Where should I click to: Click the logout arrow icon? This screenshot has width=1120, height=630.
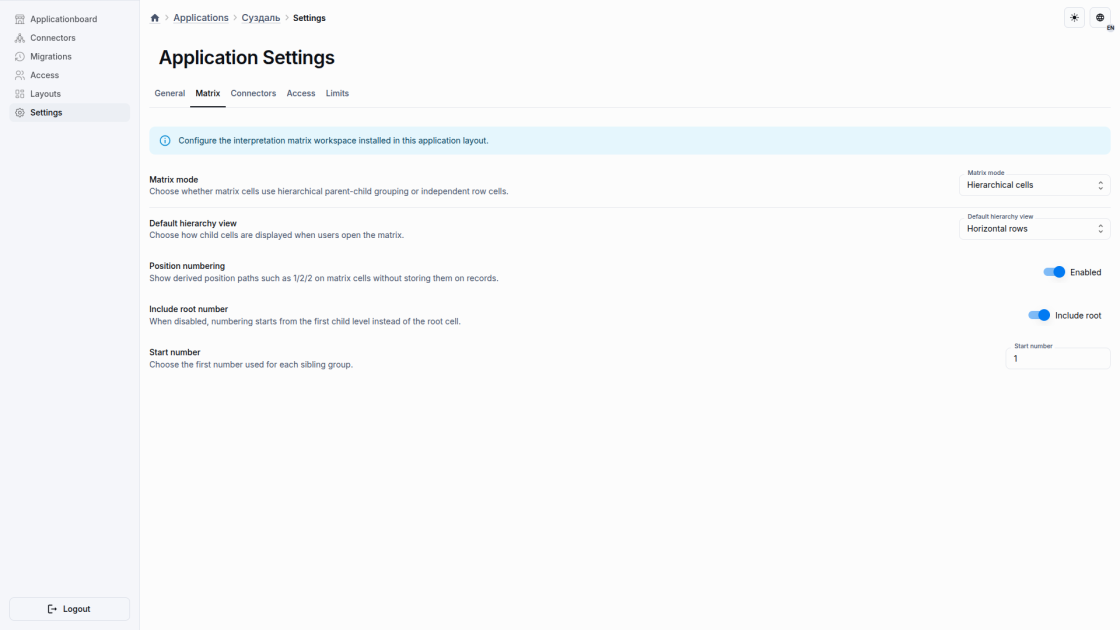52,609
